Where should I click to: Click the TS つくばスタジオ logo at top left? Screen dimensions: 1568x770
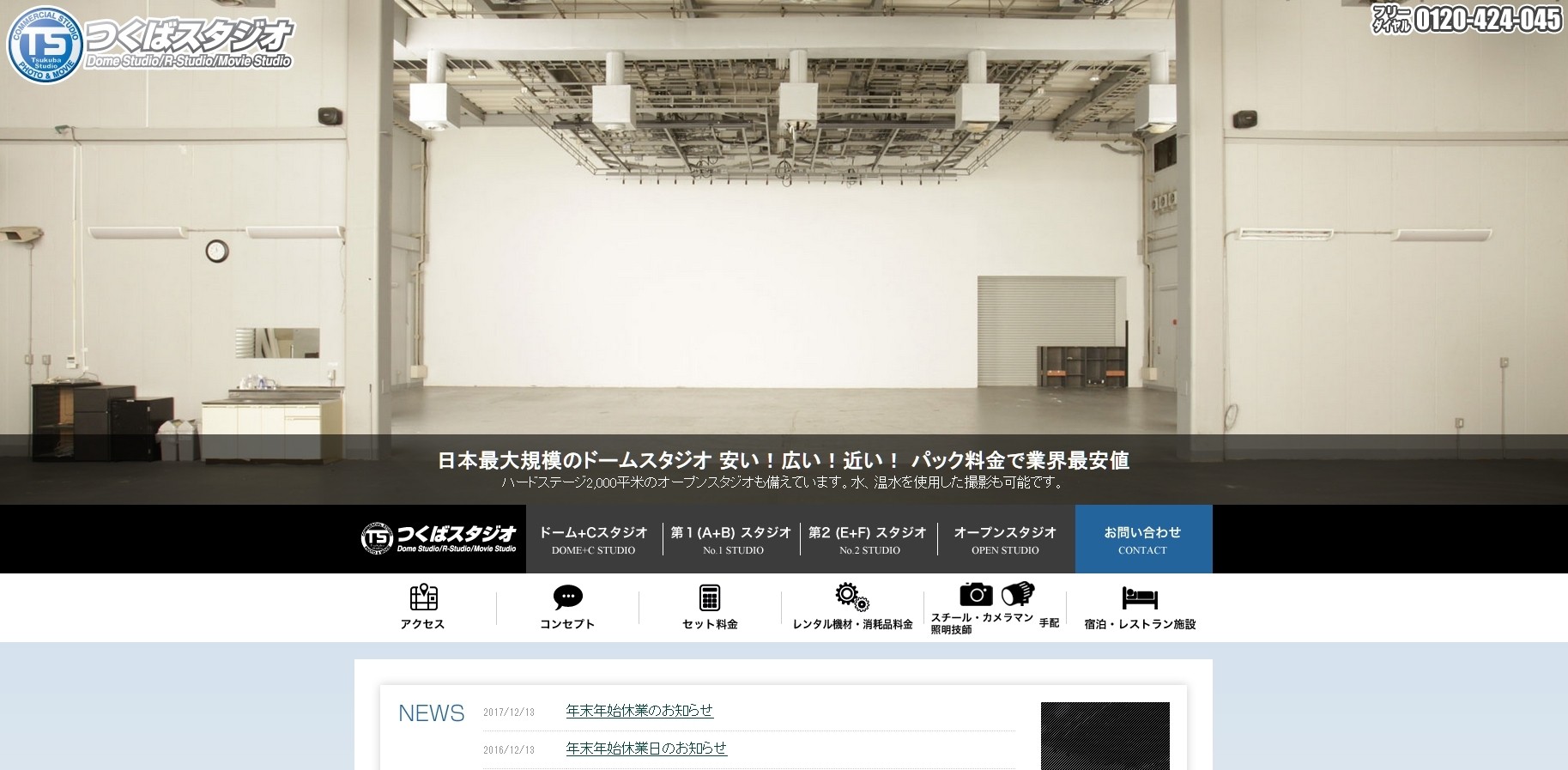pyautogui.click(x=150, y=44)
